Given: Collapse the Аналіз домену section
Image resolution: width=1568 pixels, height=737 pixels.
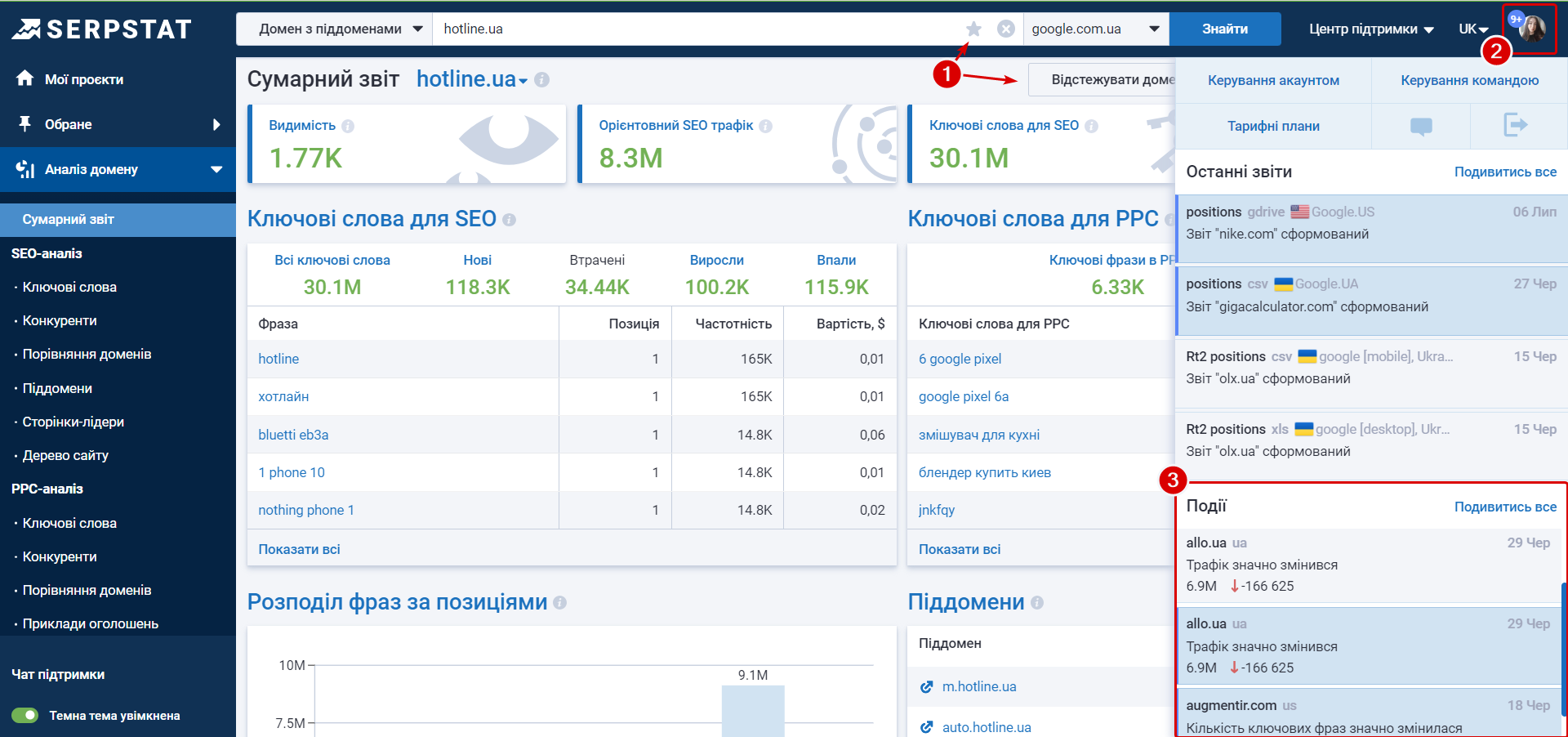Looking at the screenshot, I should (x=216, y=169).
